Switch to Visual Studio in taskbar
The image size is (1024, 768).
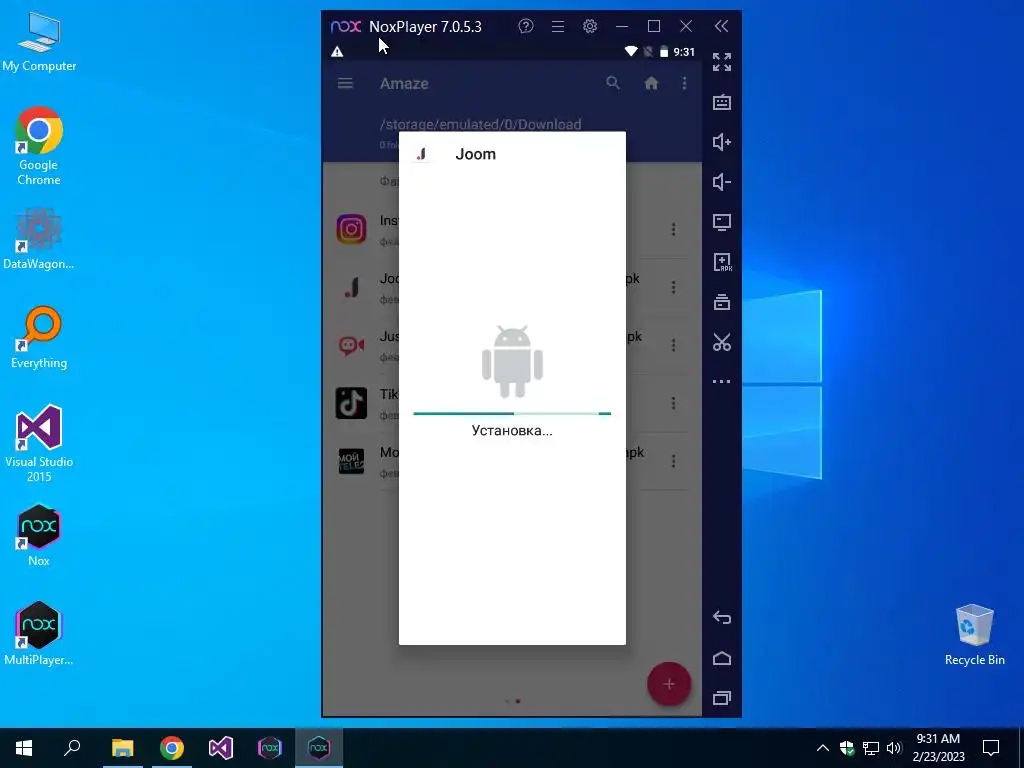click(x=221, y=748)
